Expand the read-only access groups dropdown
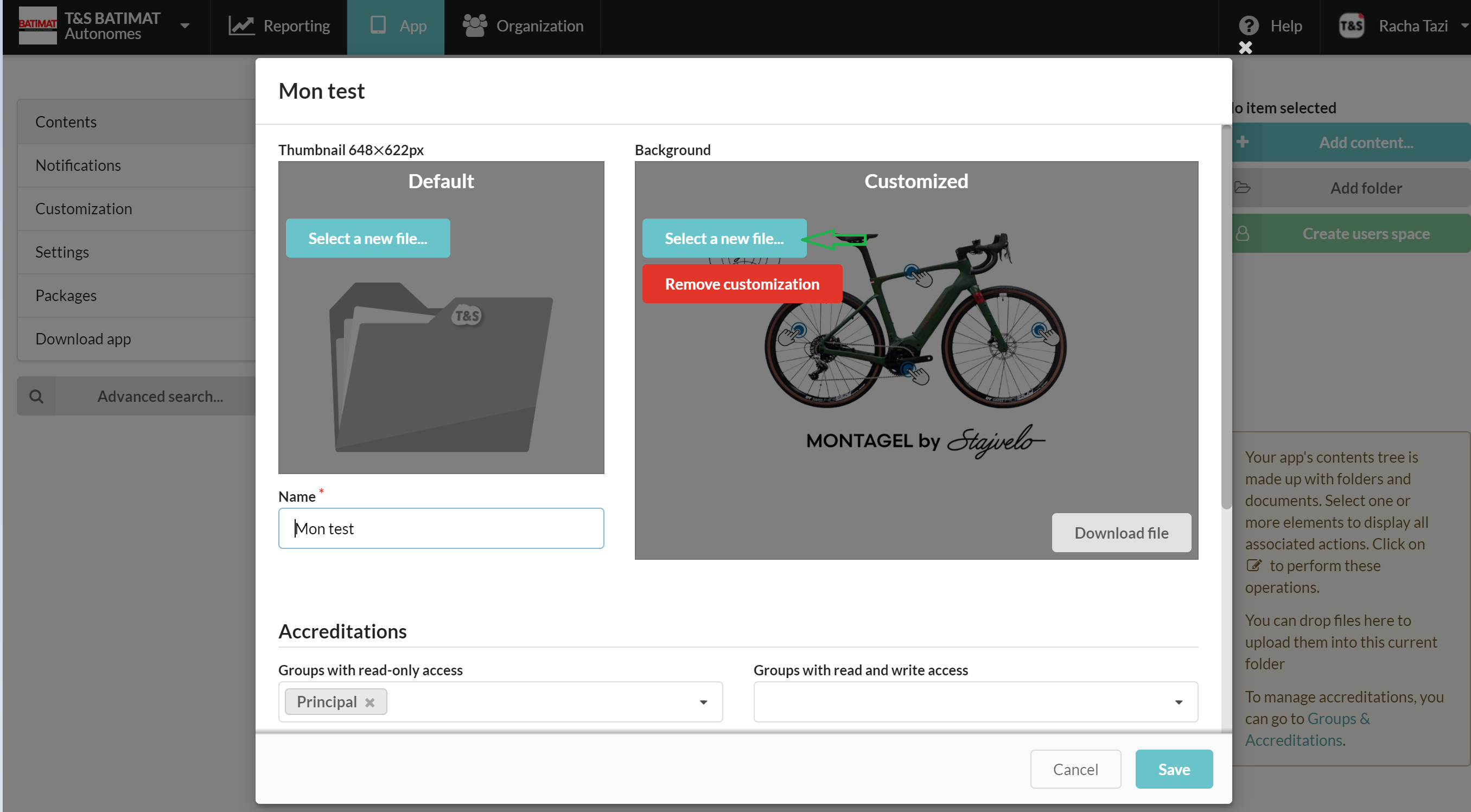The image size is (1471, 812). (x=704, y=702)
